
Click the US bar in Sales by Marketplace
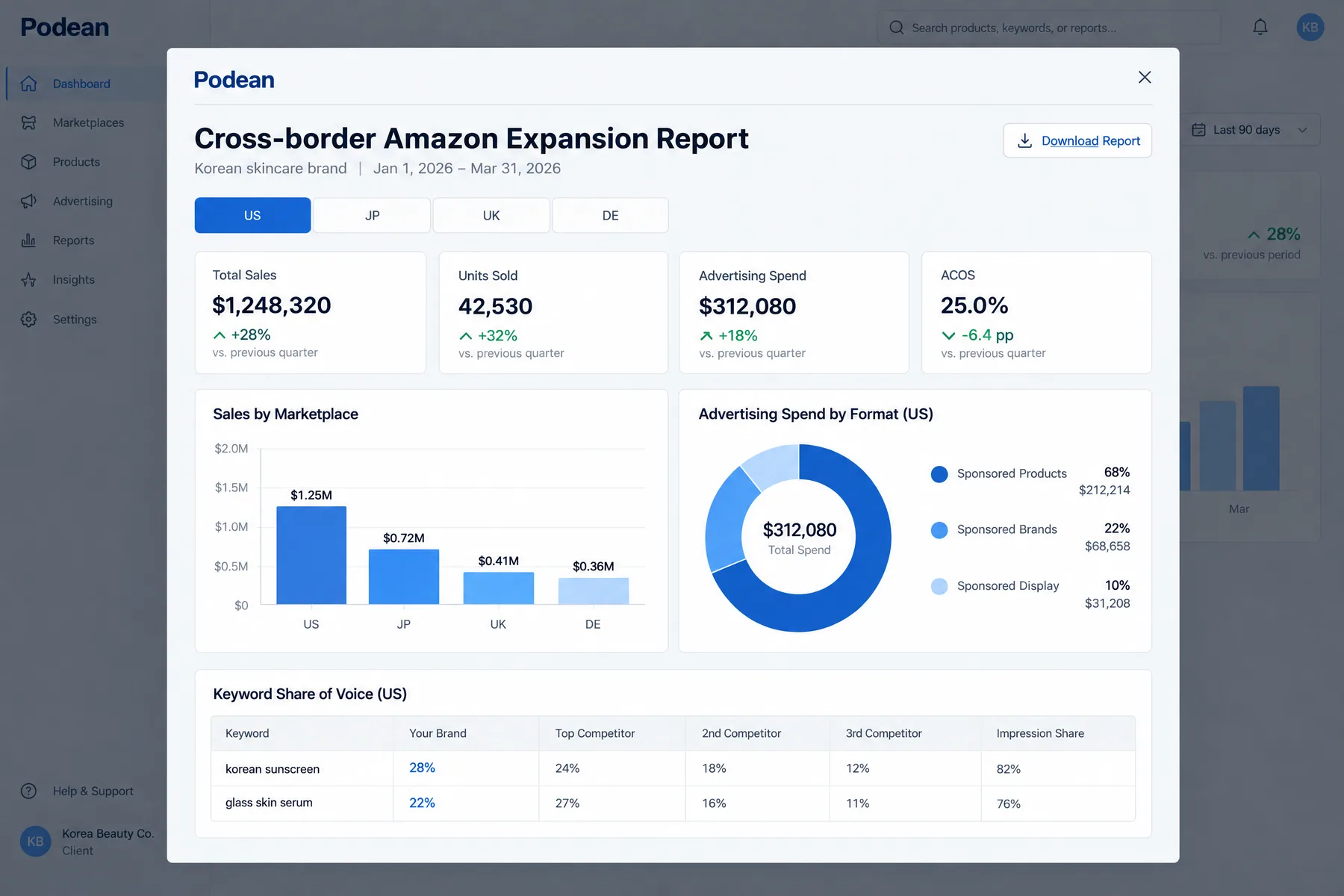[311, 556]
